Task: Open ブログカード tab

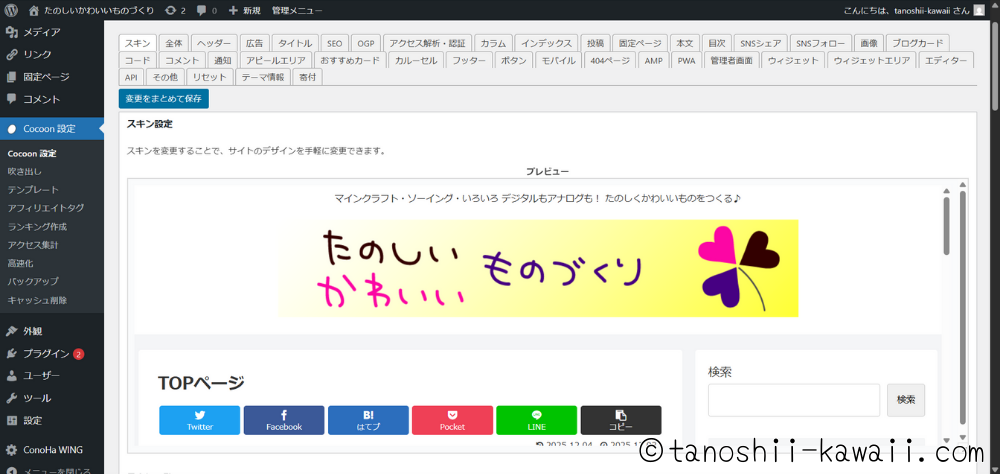Action: 917,43
